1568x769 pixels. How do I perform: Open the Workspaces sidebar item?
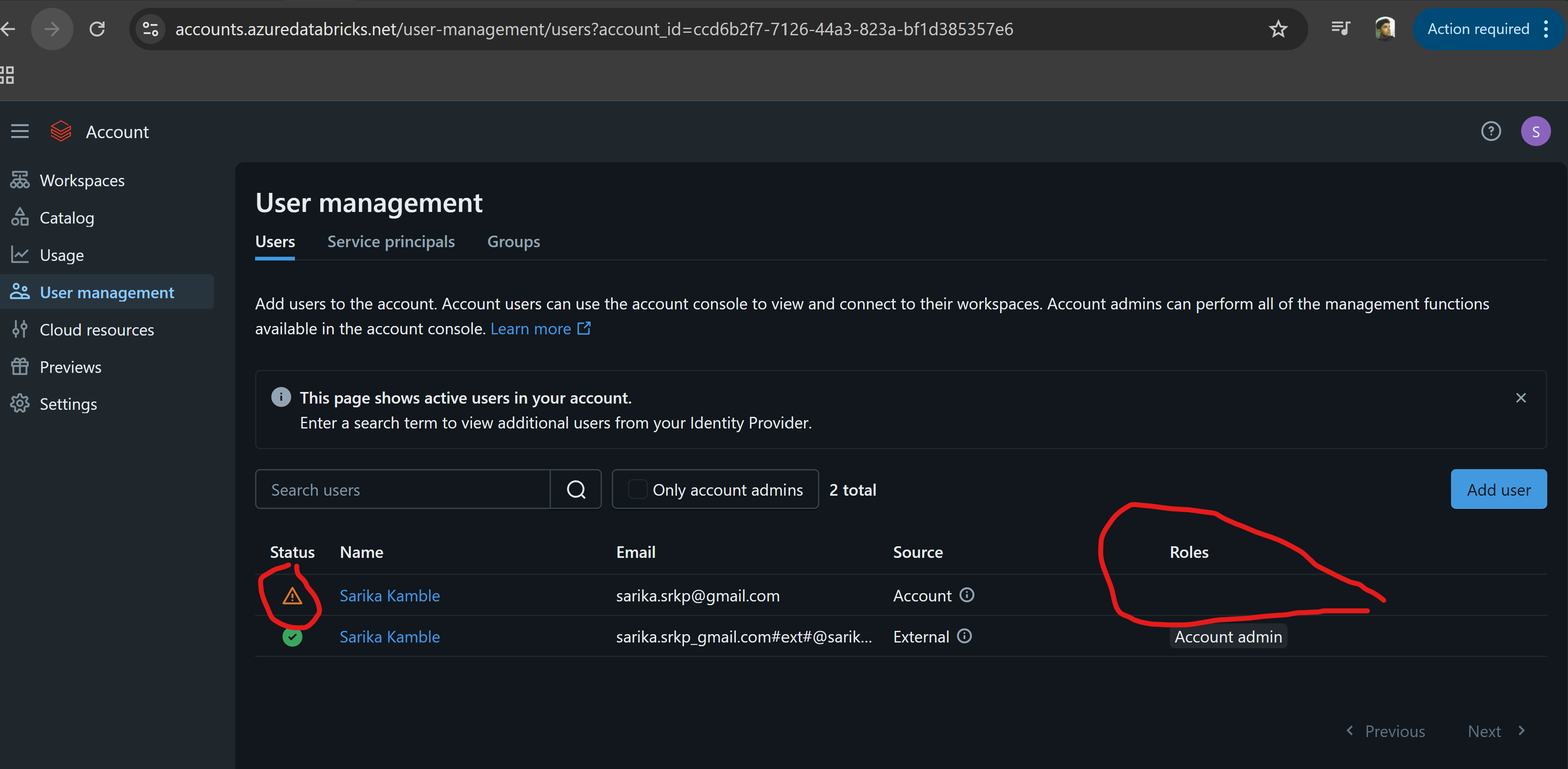[x=82, y=181]
